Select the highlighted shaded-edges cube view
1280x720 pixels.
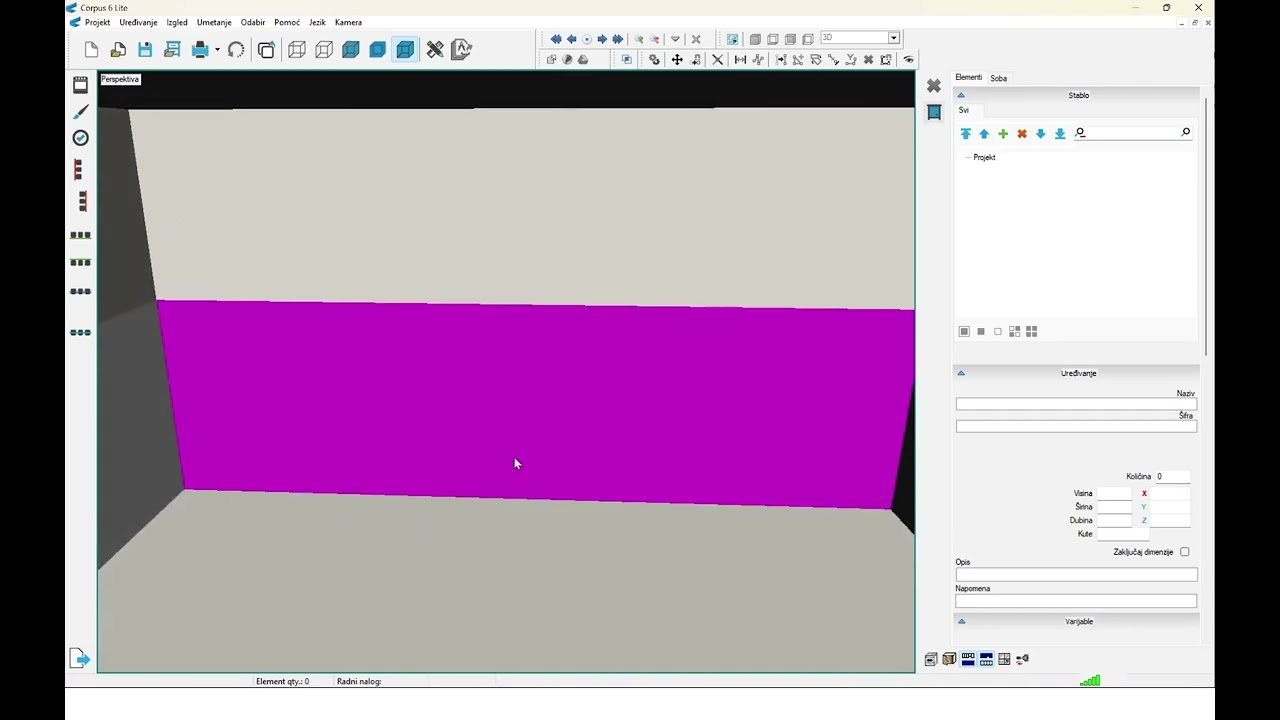pyautogui.click(x=405, y=50)
